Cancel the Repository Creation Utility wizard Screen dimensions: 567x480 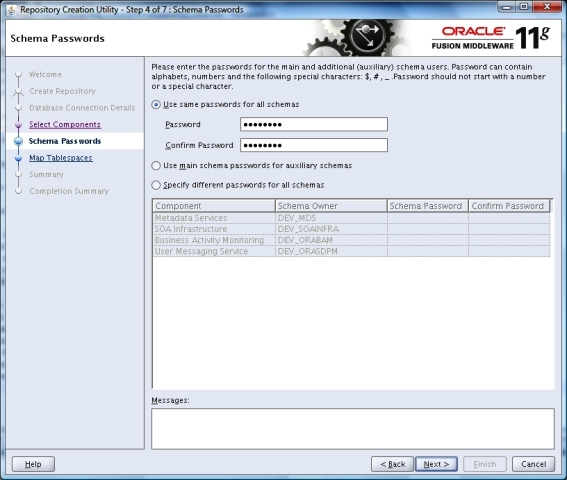pyautogui.click(x=533, y=464)
